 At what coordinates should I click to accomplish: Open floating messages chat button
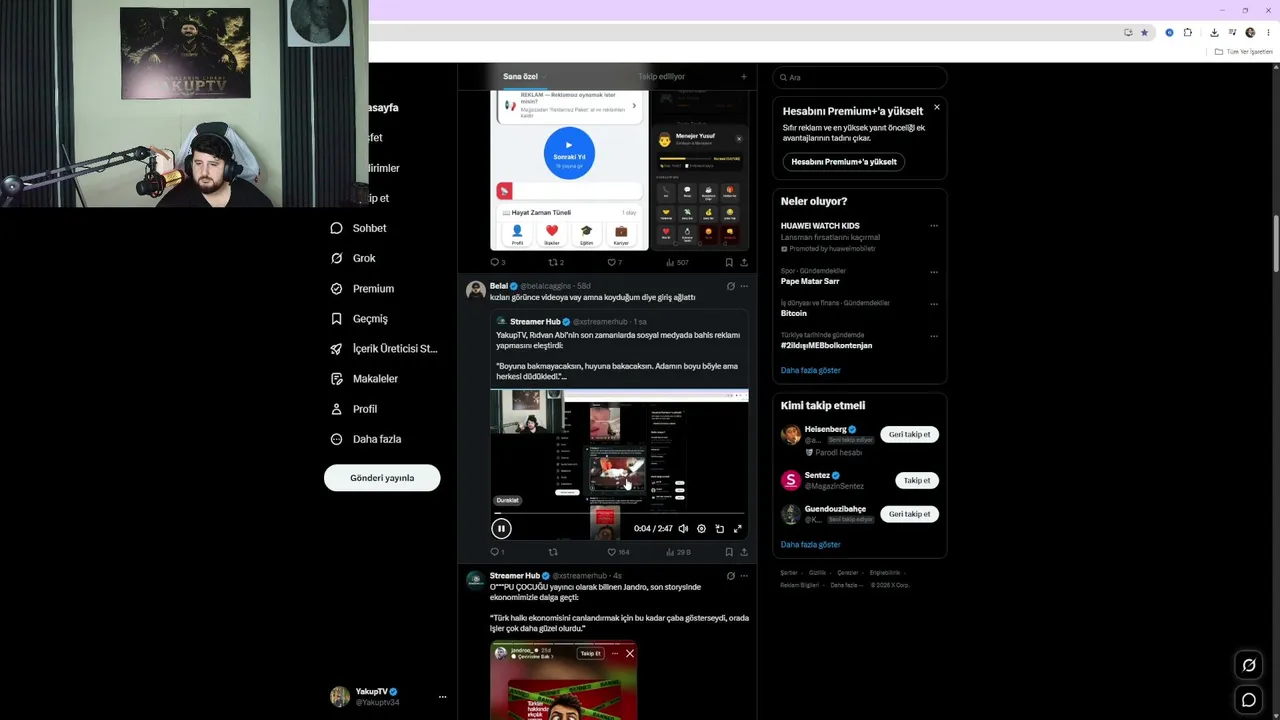(x=1248, y=700)
